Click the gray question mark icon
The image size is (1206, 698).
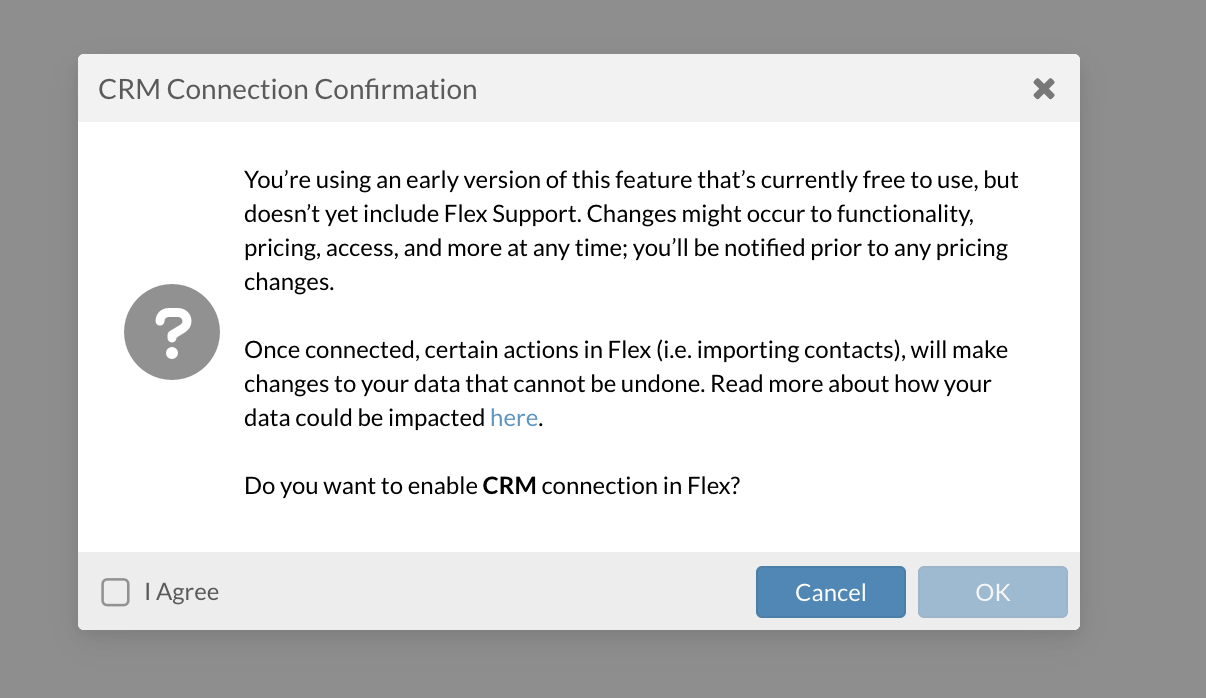(x=171, y=331)
